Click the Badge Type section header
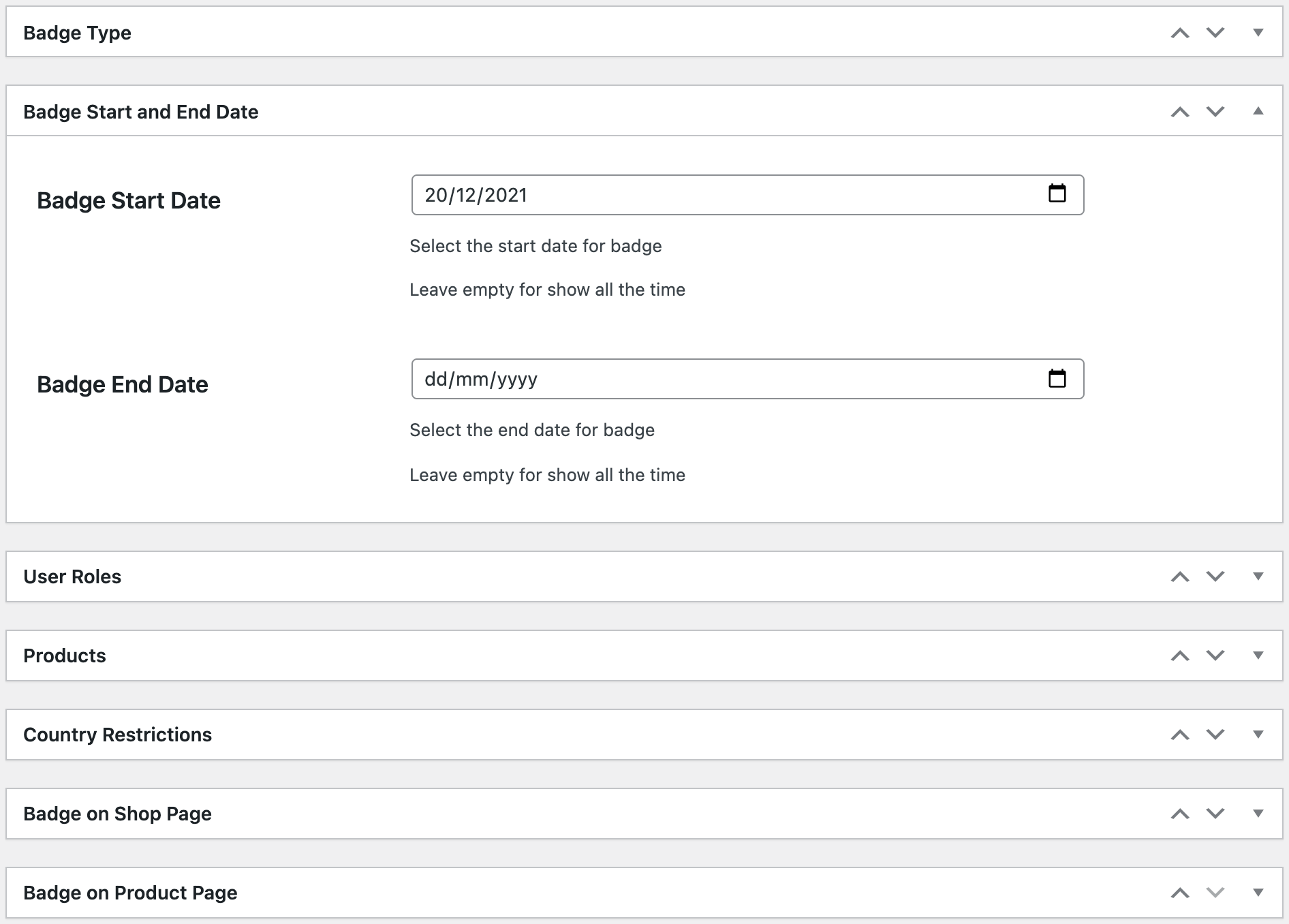This screenshot has width=1289, height=924. pyautogui.click(x=78, y=32)
